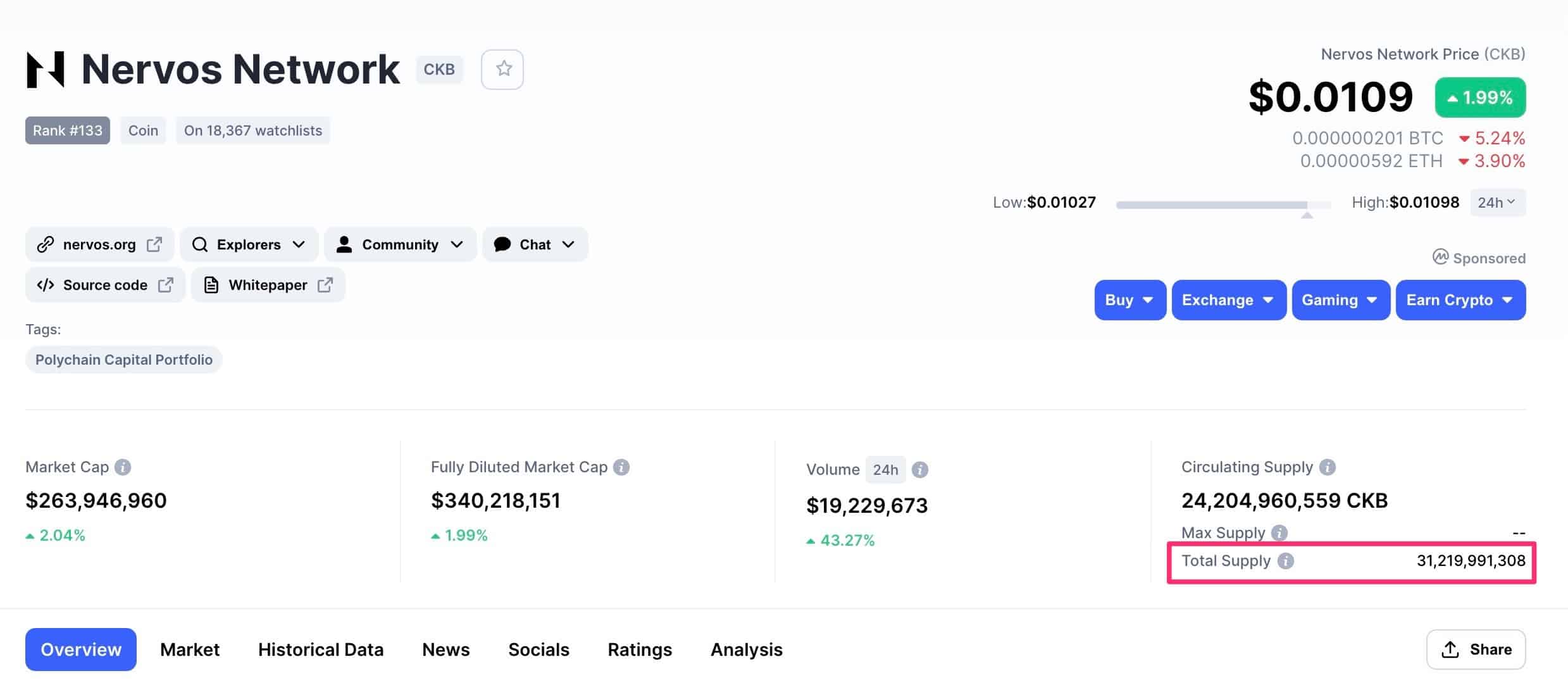Open the Analysis tab
1568x685 pixels.
click(747, 650)
